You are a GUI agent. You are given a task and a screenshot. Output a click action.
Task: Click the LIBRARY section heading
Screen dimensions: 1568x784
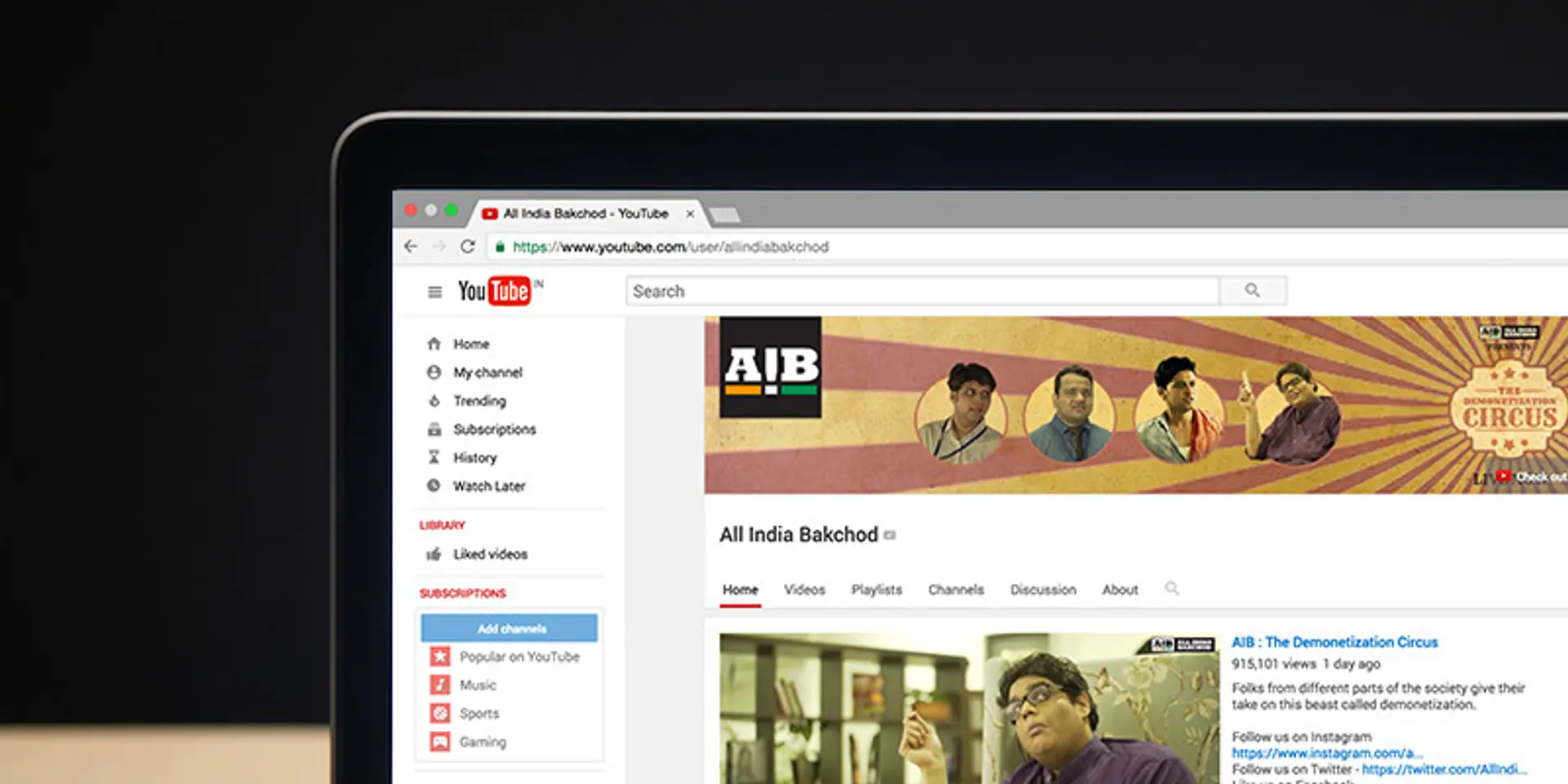[442, 525]
